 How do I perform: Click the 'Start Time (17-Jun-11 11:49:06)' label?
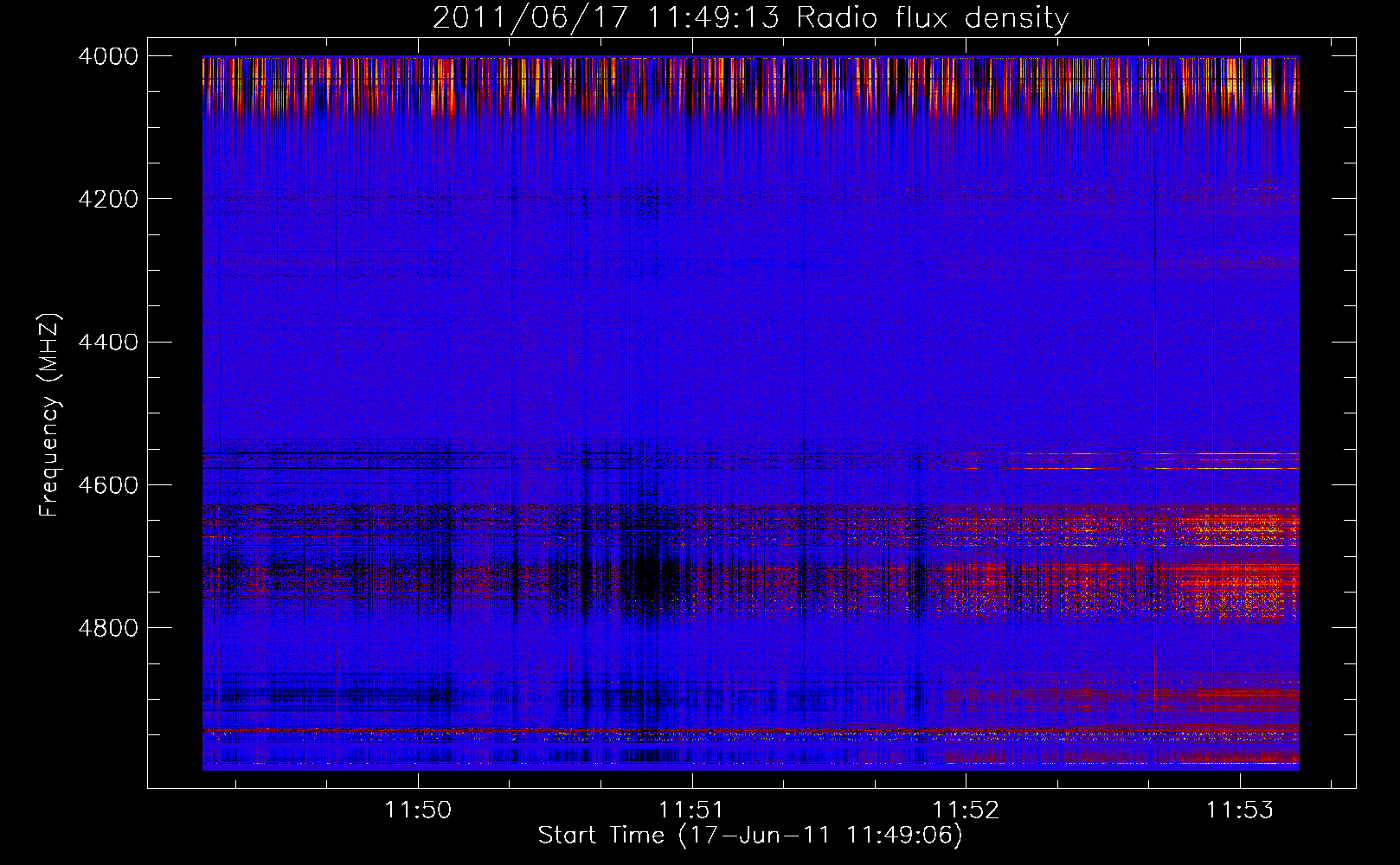click(x=750, y=835)
